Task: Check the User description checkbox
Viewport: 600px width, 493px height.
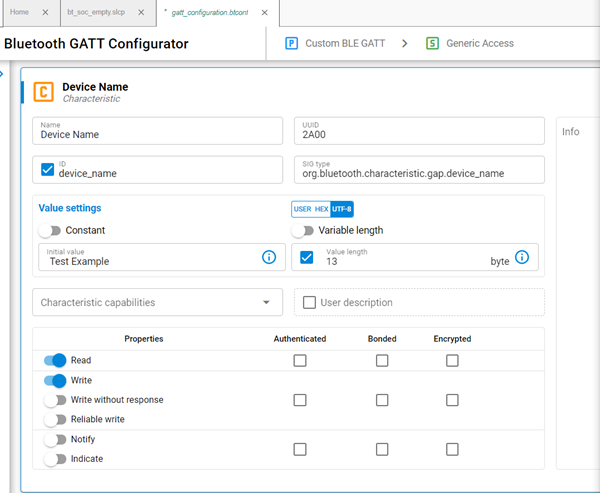Action: (x=309, y=302)
